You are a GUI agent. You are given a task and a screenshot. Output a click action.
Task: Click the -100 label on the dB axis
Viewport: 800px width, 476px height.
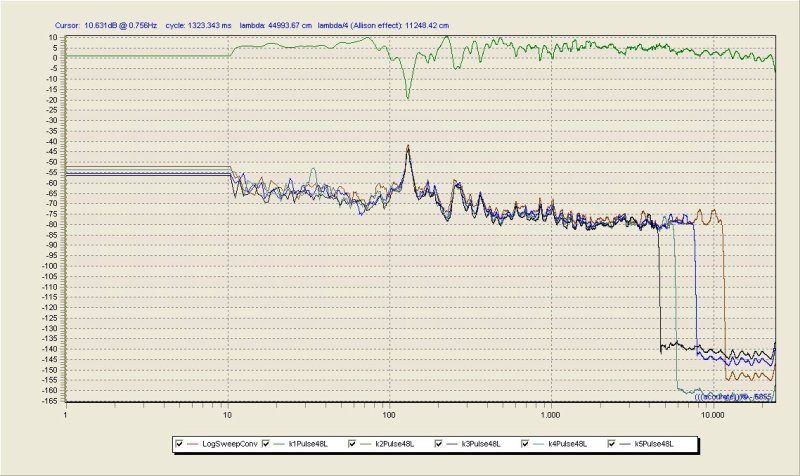tap(49, 266)
